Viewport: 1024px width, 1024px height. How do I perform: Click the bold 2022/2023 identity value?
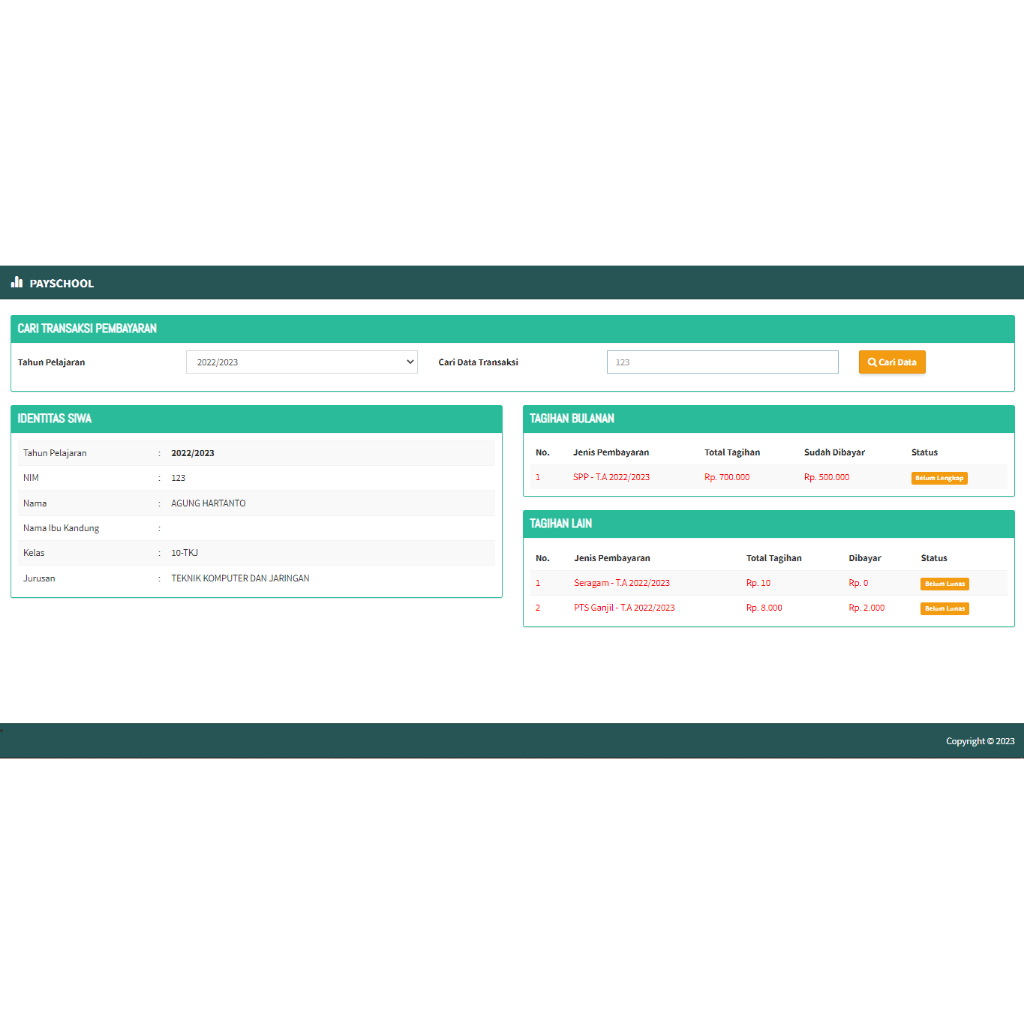click(193, 453)
